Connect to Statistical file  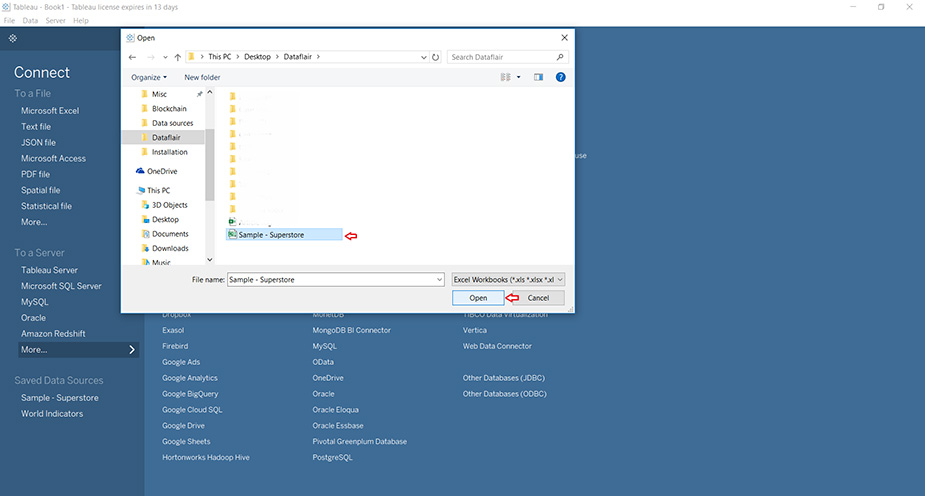tap(46, 206)
